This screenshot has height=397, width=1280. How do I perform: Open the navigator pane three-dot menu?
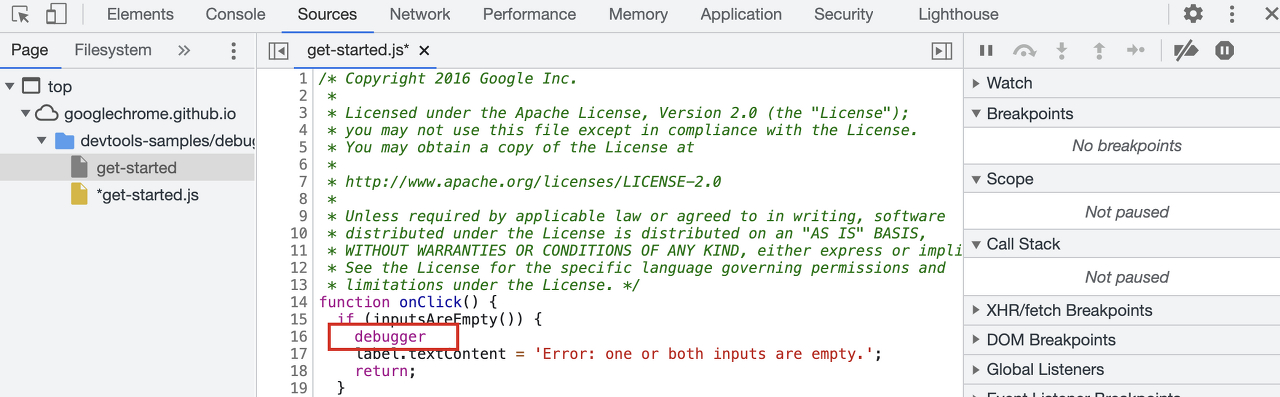(233, 51)
